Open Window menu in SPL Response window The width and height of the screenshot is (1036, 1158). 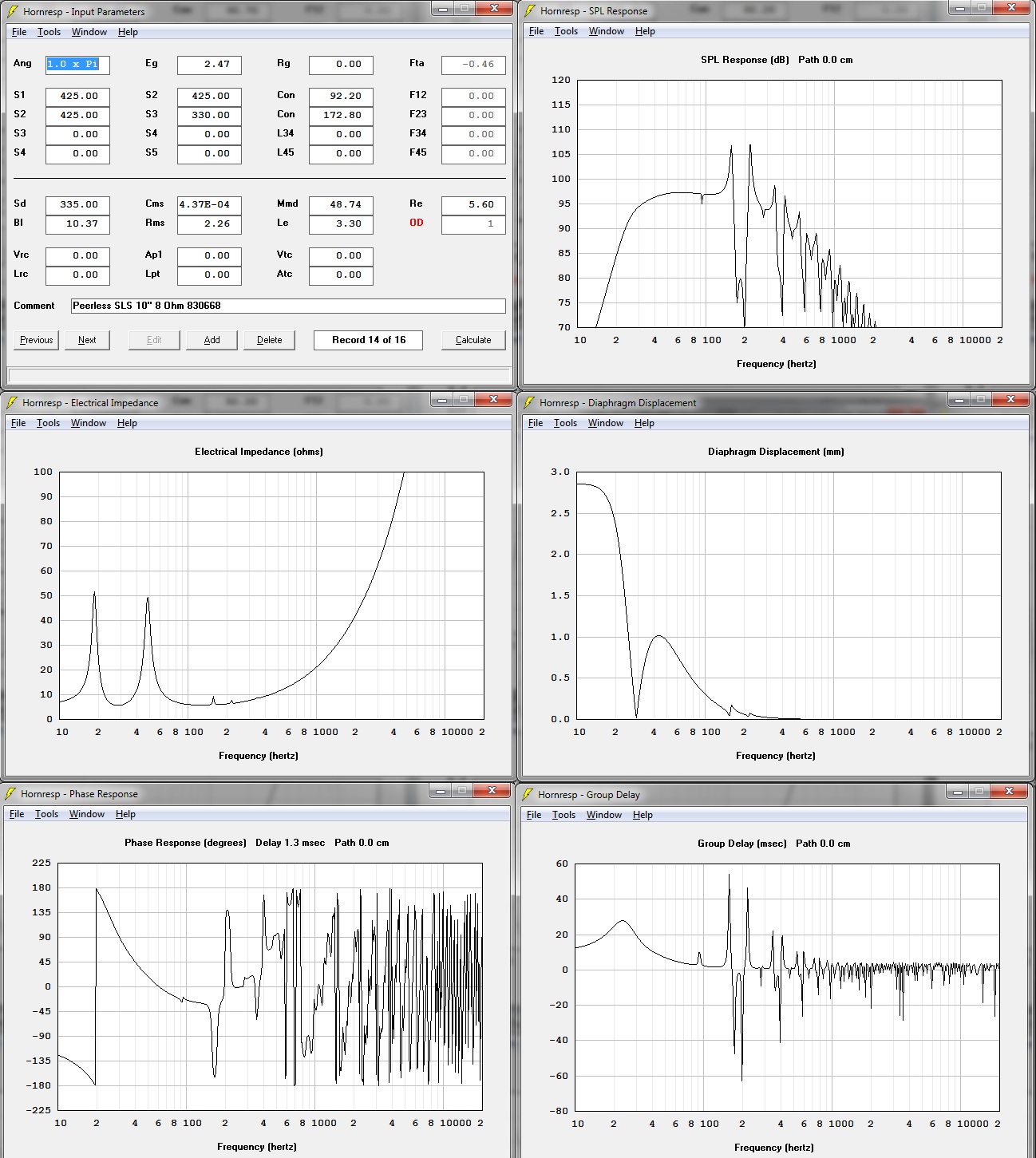(607, 31)
